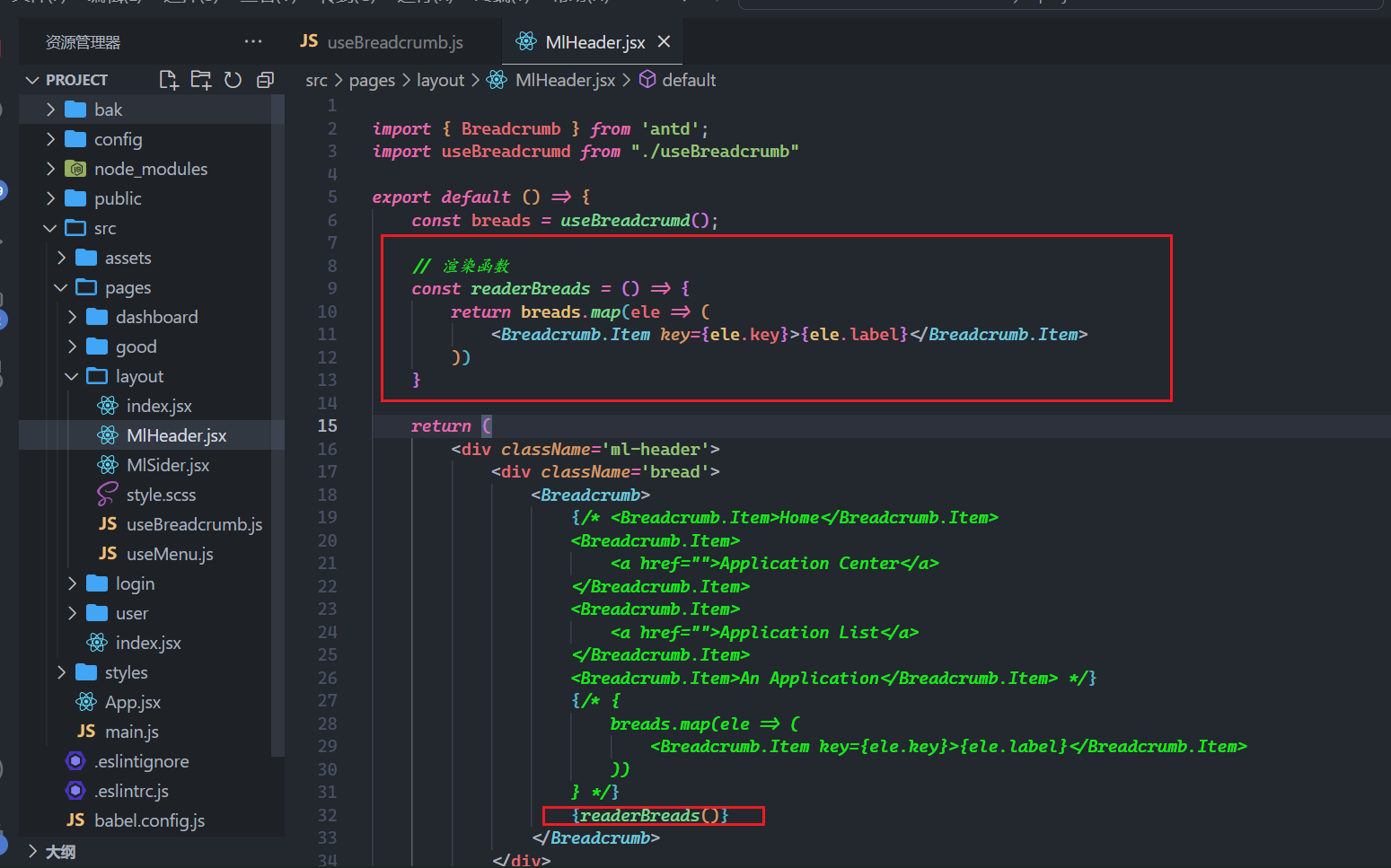Image resolution: width=1391 pixels, height=868 pixels.
Task: Click the React icon beside App.jsx
Action: [86, 702]
